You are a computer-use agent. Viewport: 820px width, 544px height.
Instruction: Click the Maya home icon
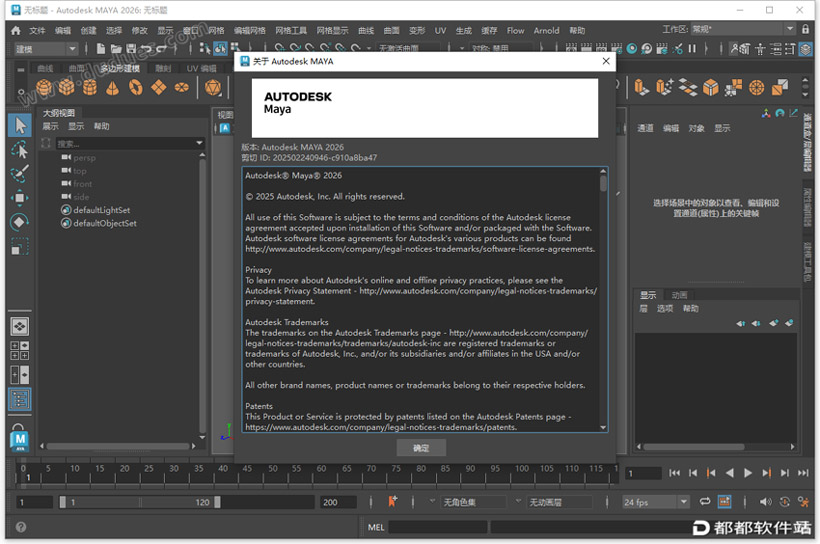16,30
